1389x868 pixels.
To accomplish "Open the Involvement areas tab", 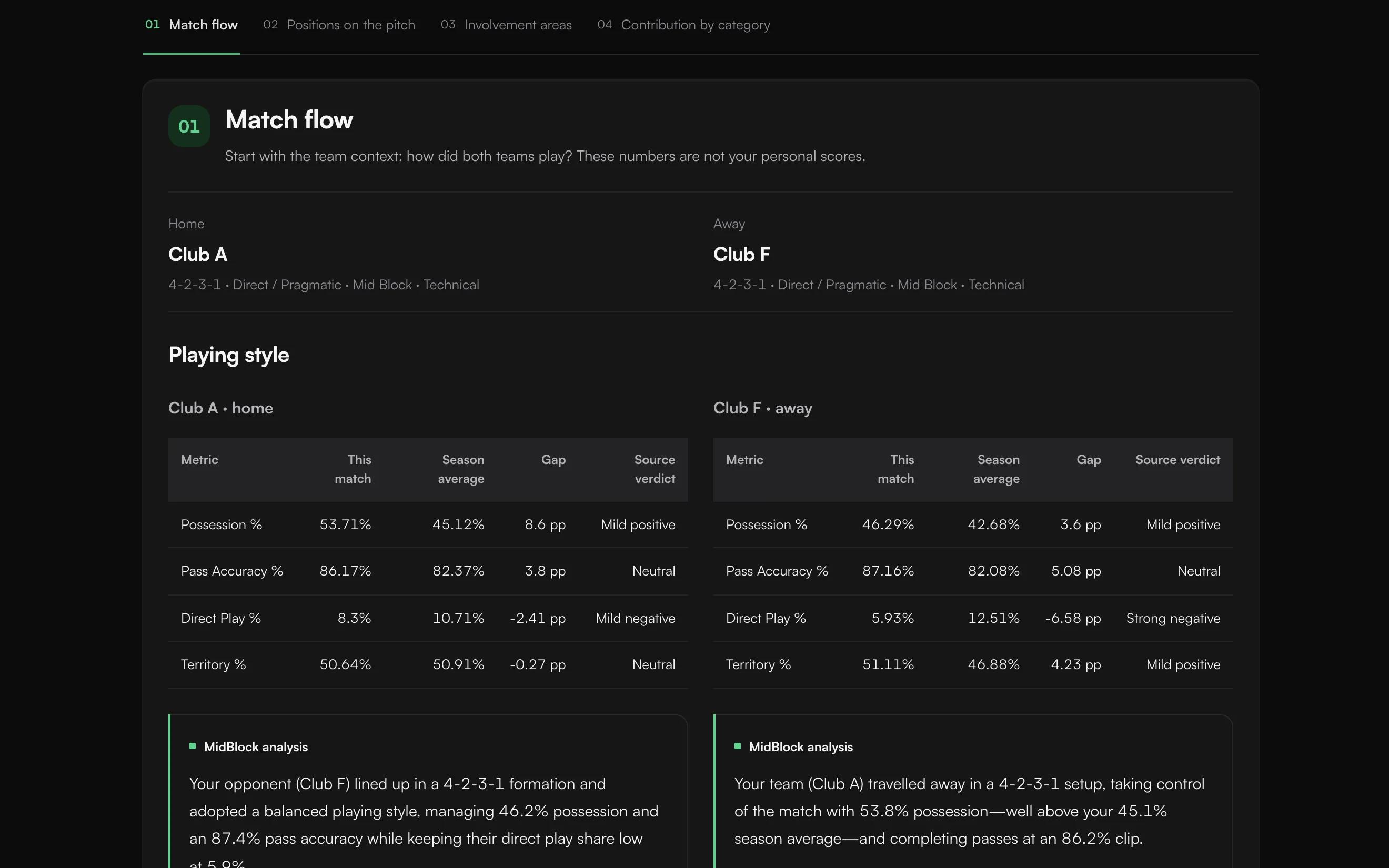I will pyautogui.click(x=506, y=25).
